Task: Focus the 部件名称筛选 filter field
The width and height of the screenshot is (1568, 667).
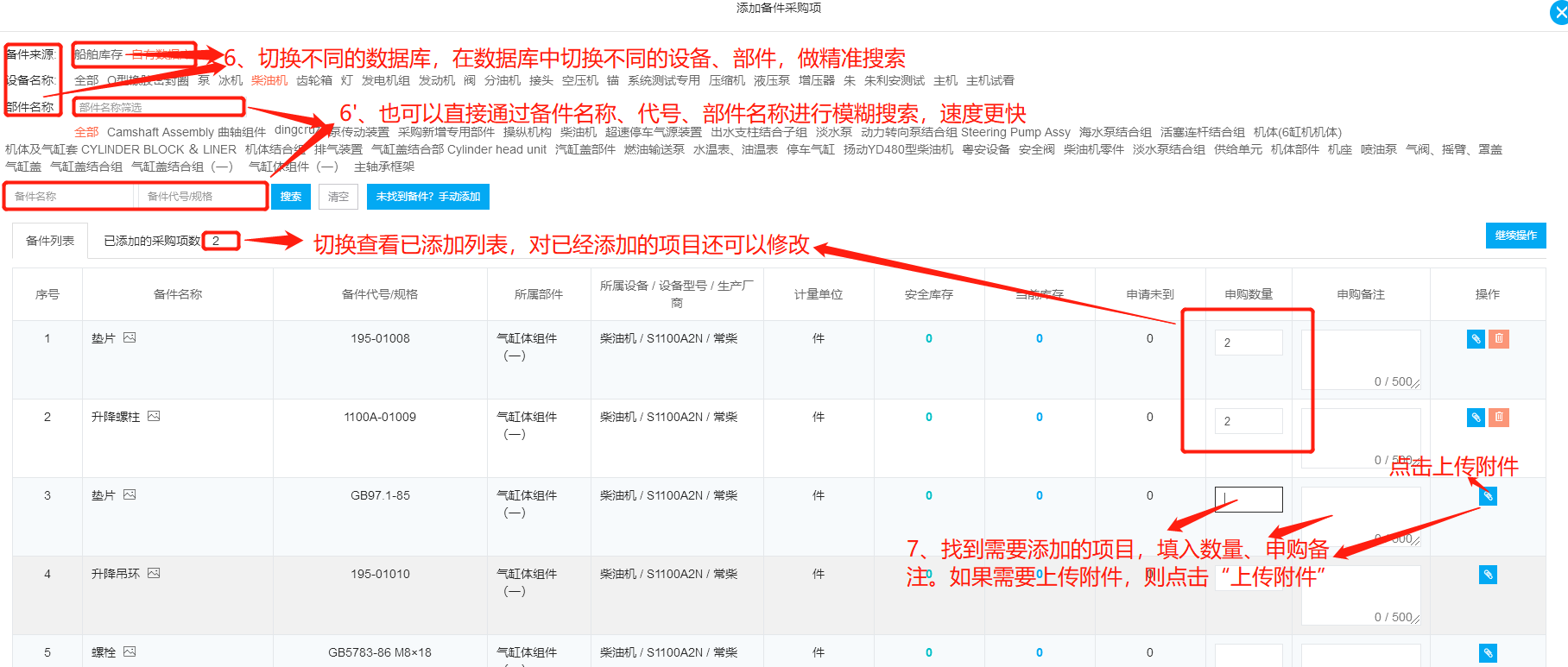Action: click(159, 107)
